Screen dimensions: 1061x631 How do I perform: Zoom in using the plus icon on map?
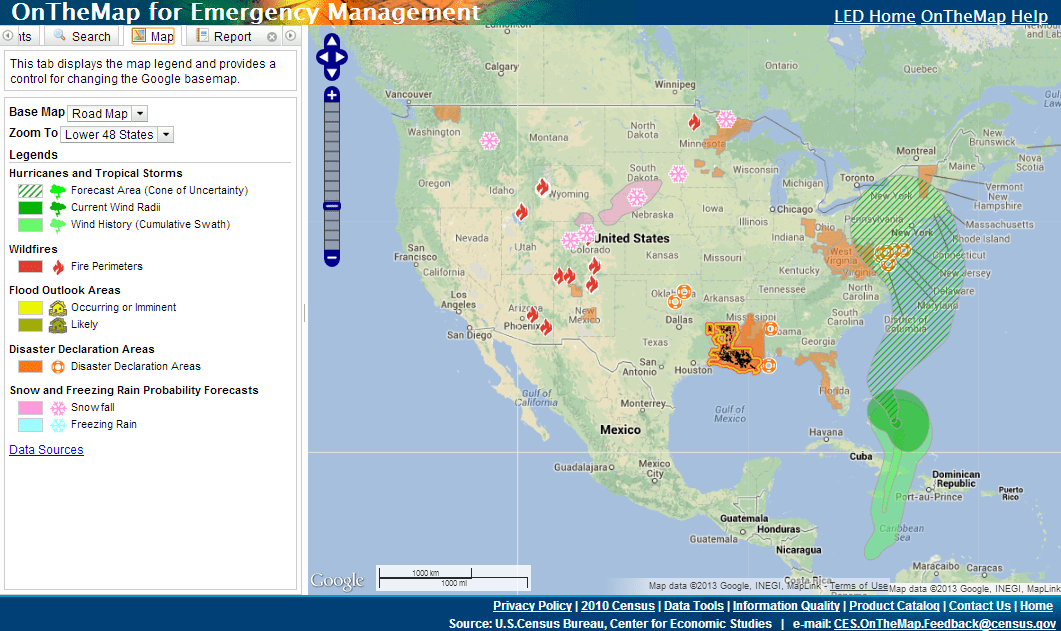point(331,94)
